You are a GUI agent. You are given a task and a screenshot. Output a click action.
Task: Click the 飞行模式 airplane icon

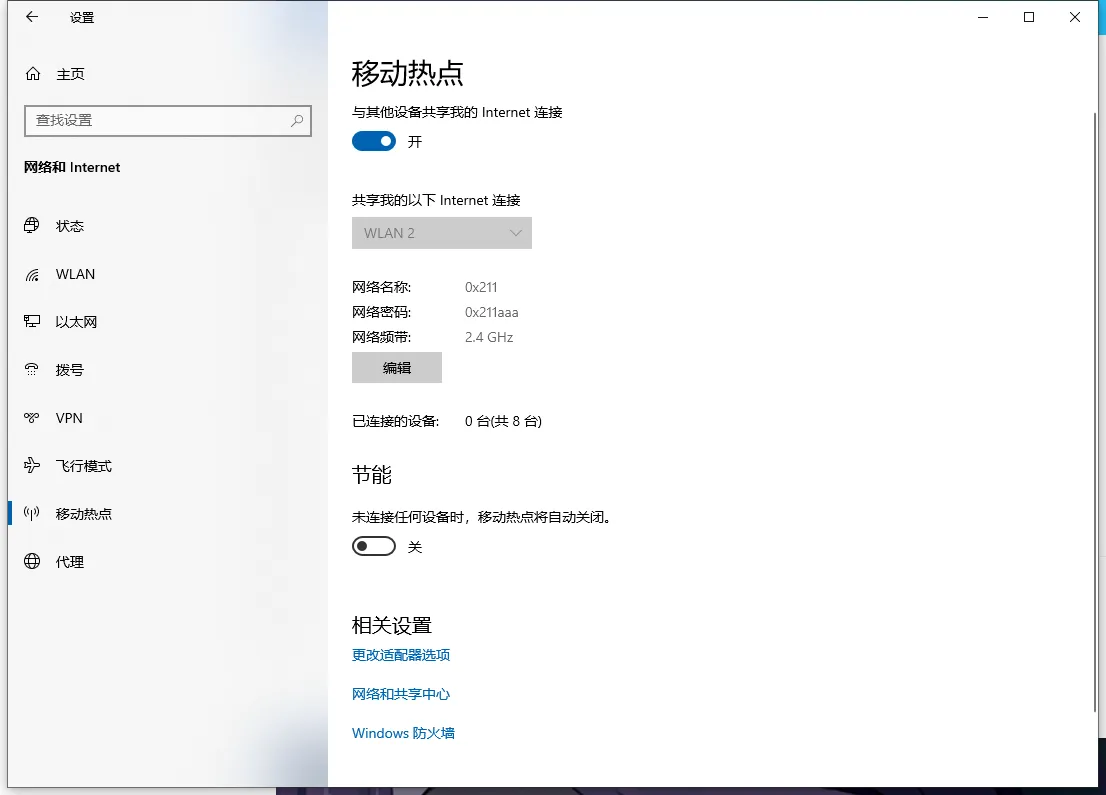tap(33, 466)
